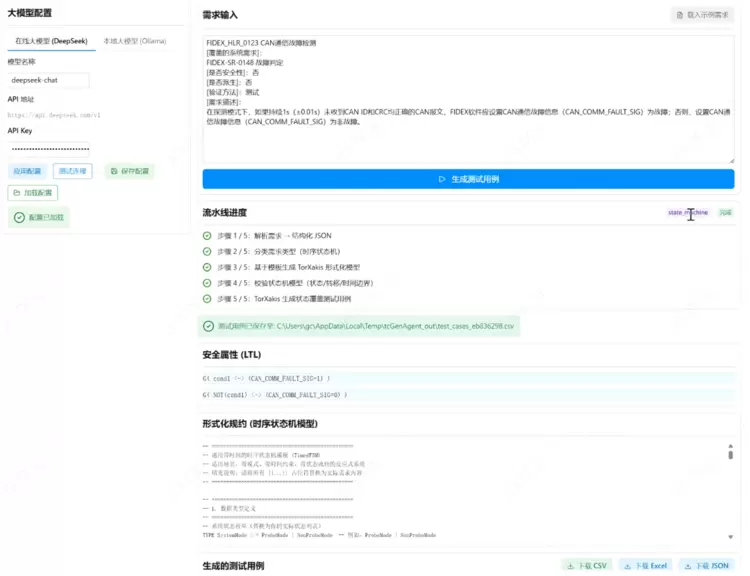Screen dimensions: 750x576
Task: Click the API address field with the deepseek URL
Action: [x=54, y=115]
